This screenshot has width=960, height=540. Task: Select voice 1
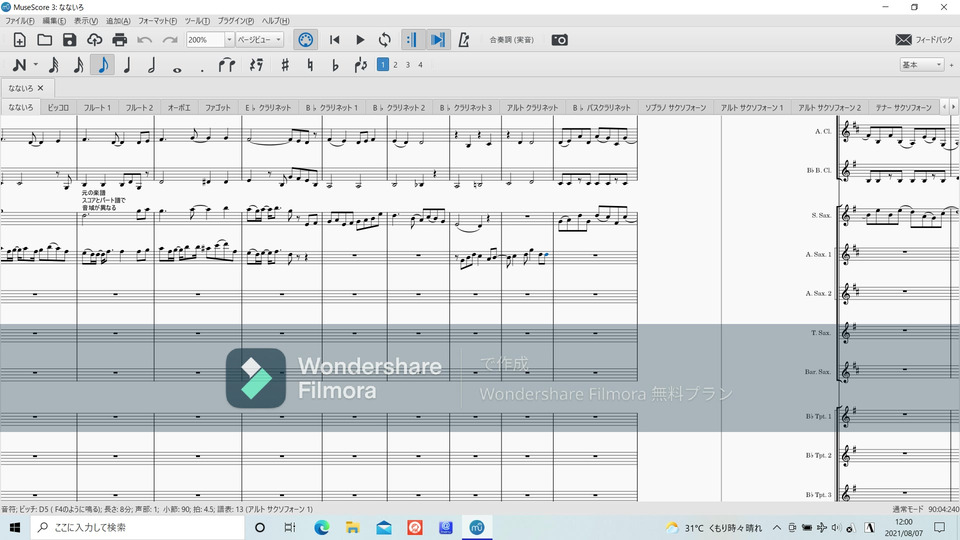[x=383, y=64]
